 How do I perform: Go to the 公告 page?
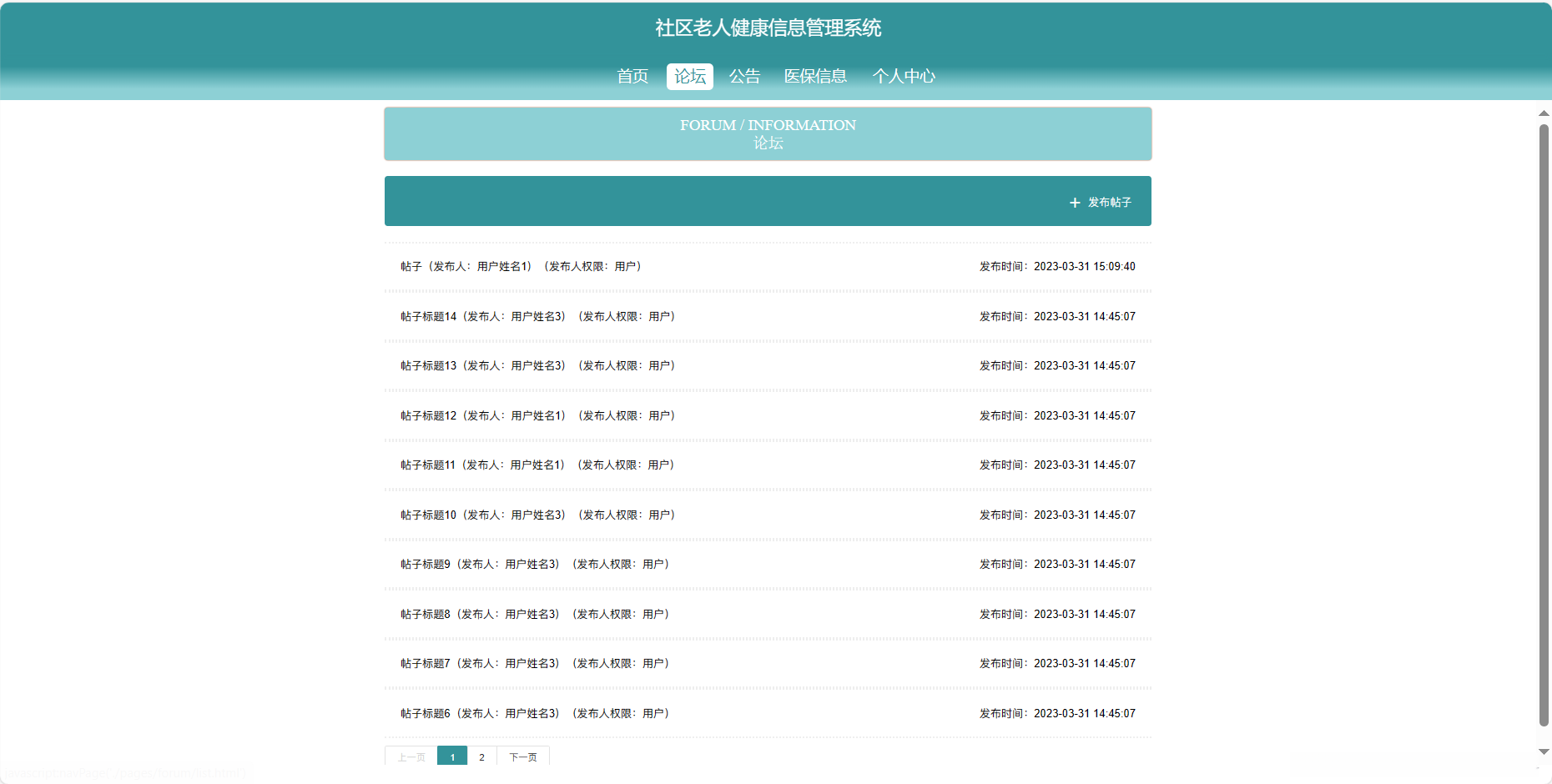pos(744,77)
